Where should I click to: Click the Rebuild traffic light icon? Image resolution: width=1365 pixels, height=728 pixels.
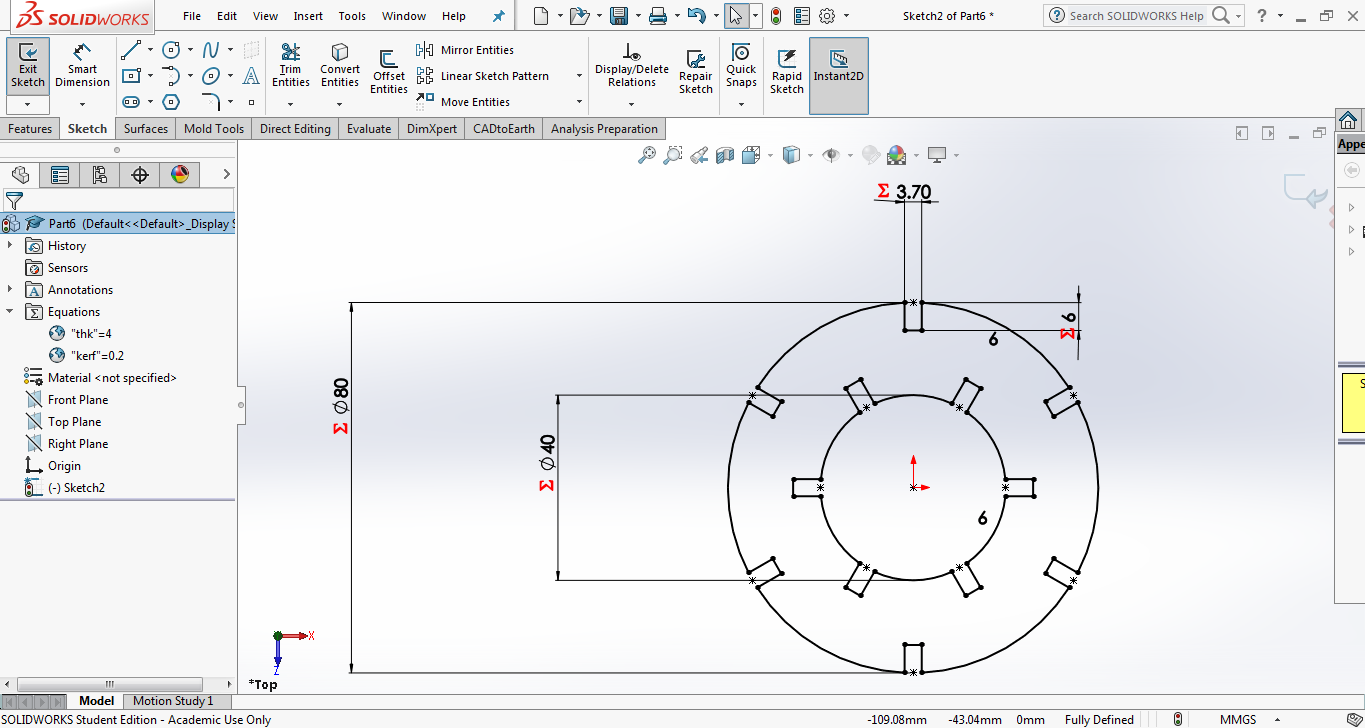[x=775, y=16]
